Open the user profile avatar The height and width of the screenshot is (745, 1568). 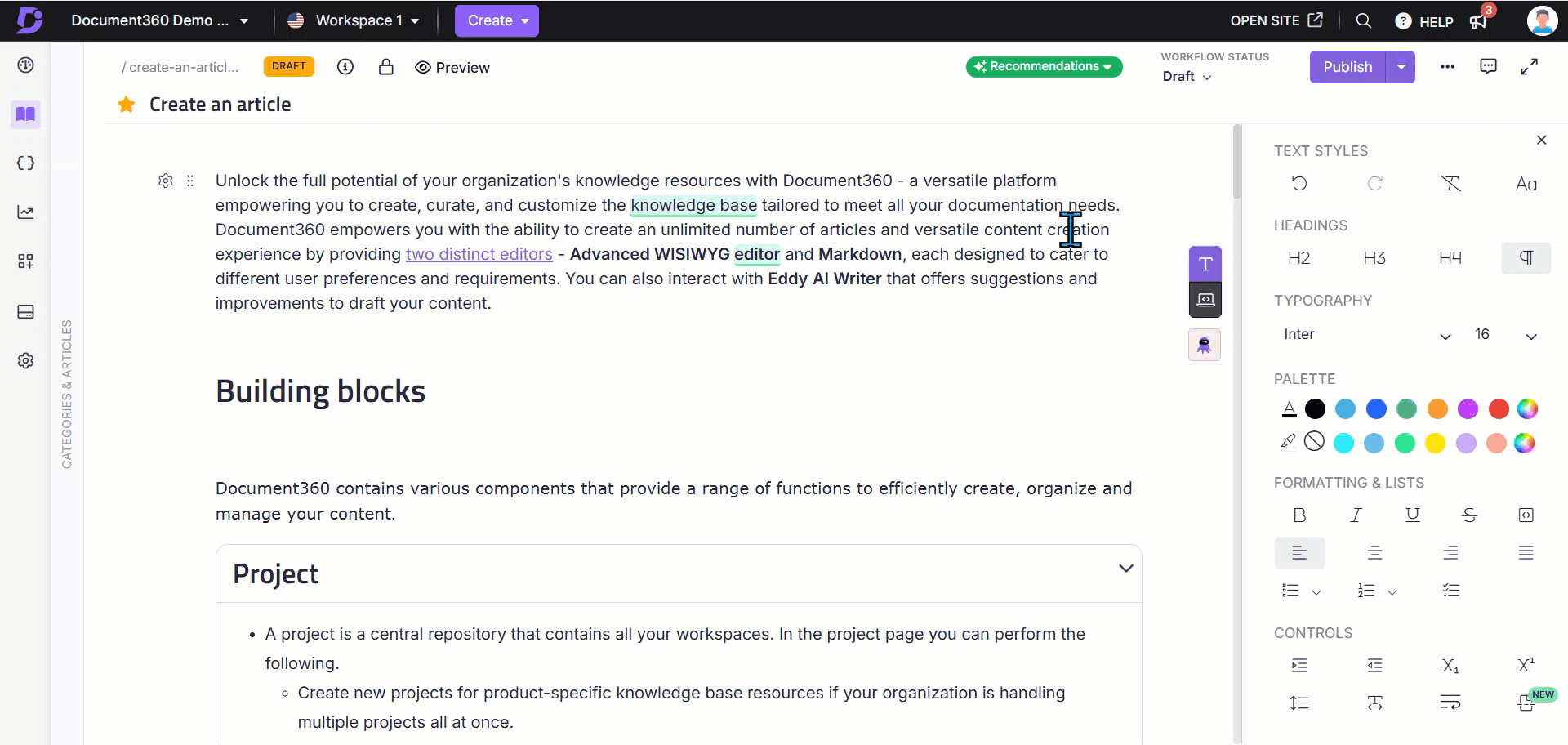1542,20
